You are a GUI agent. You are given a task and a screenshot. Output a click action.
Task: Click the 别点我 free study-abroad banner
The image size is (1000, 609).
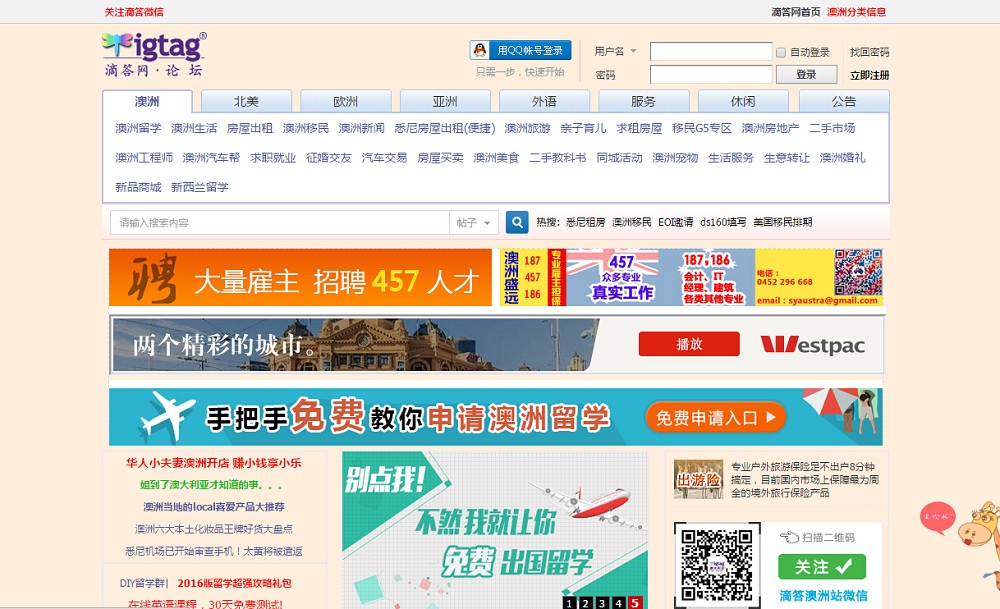(x=495, y=530)
